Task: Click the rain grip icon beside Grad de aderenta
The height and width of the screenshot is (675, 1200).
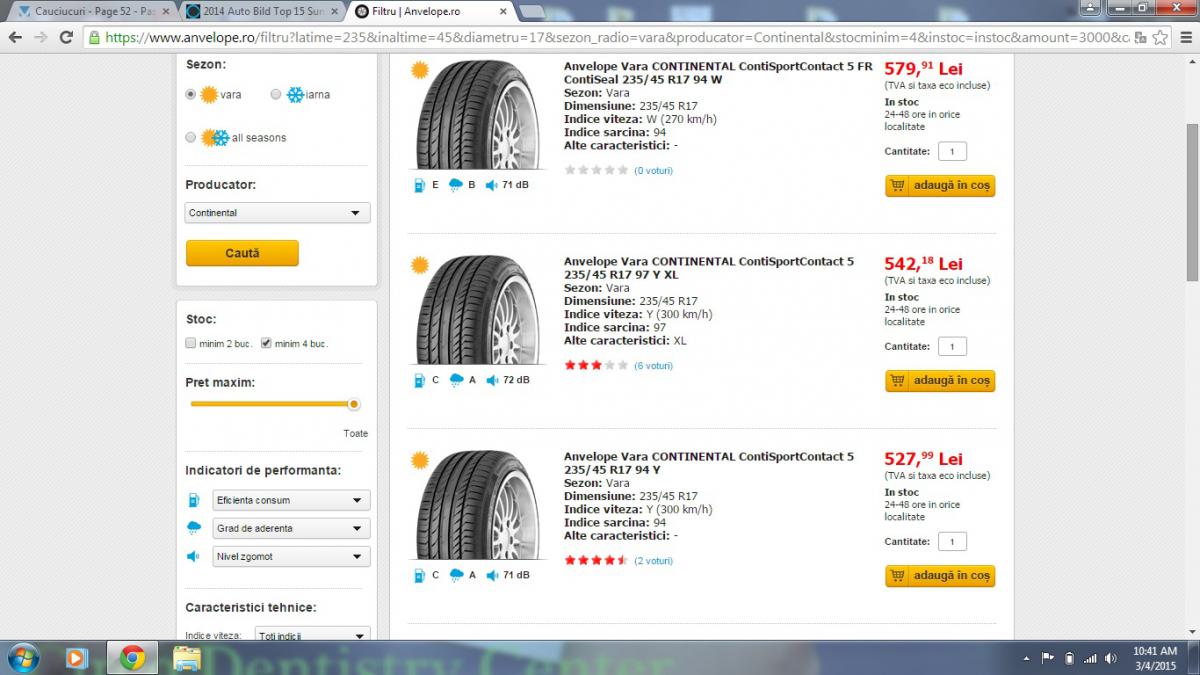Action: click(194, 528)
